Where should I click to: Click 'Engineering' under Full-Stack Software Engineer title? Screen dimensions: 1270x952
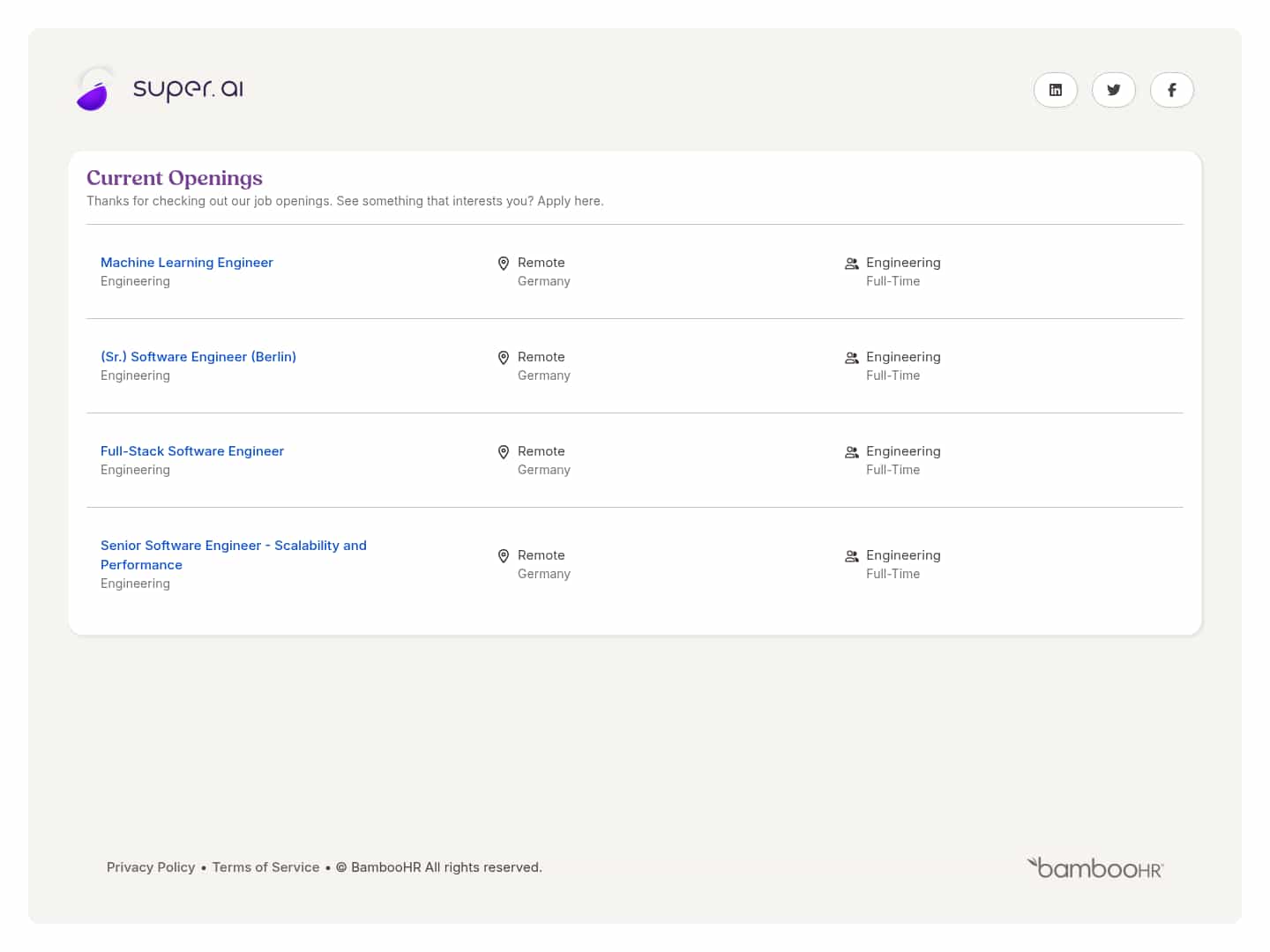point(135,470)
